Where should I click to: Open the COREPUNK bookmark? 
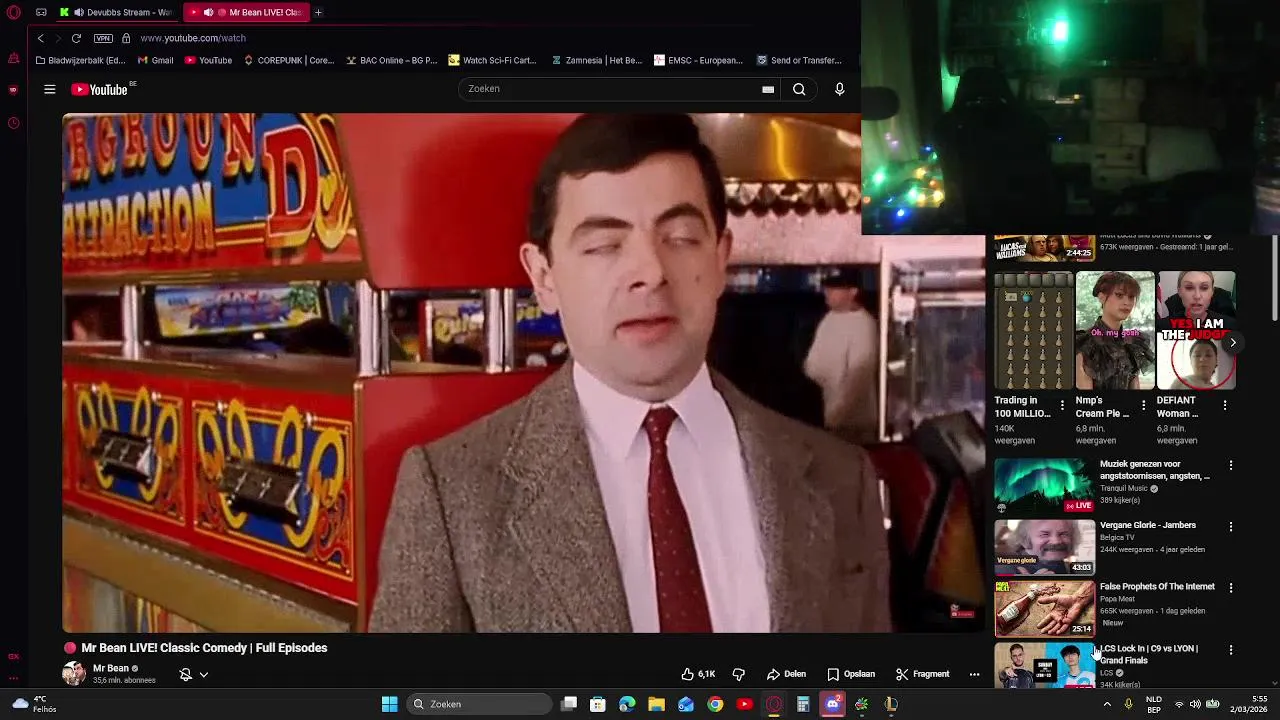[289, 60]
